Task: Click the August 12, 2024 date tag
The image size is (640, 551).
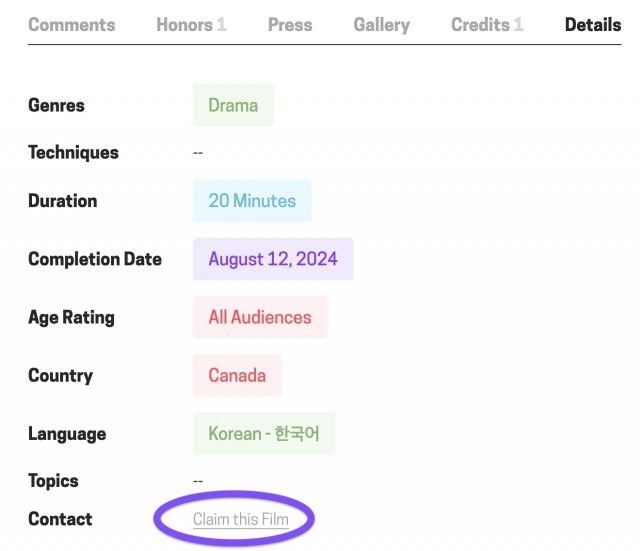Action: click(x=273, y=259)
